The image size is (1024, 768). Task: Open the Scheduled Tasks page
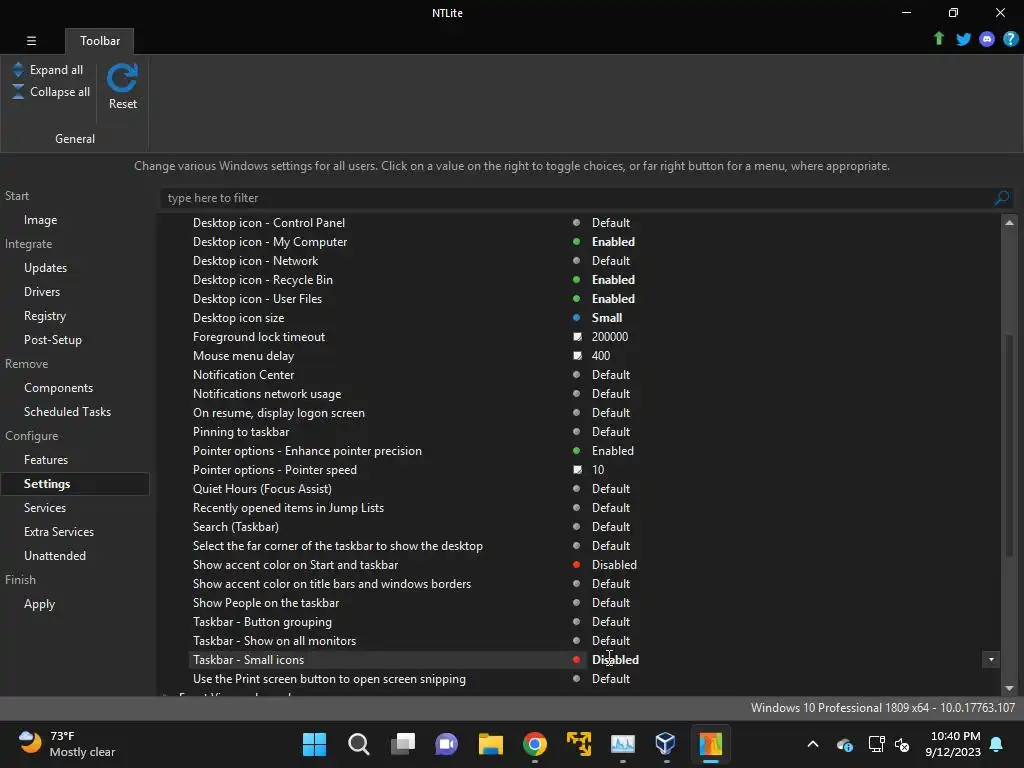click(67, 412)
